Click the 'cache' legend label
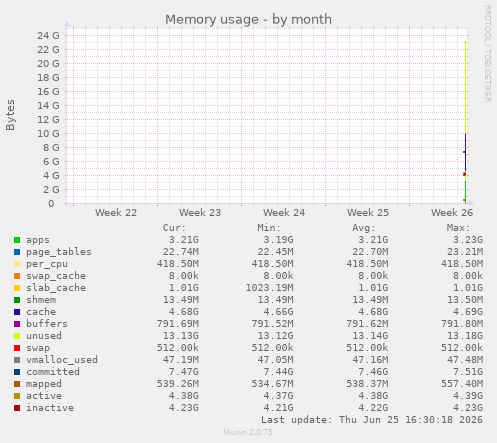Viewport: 497px width, 443px height. 41,312
